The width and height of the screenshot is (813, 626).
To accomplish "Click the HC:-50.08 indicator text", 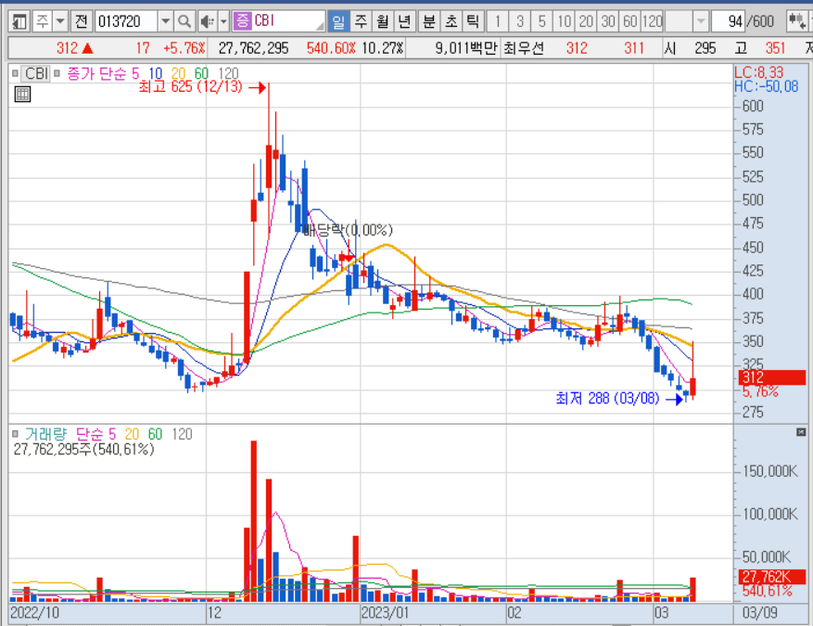I will coord(766,87).
